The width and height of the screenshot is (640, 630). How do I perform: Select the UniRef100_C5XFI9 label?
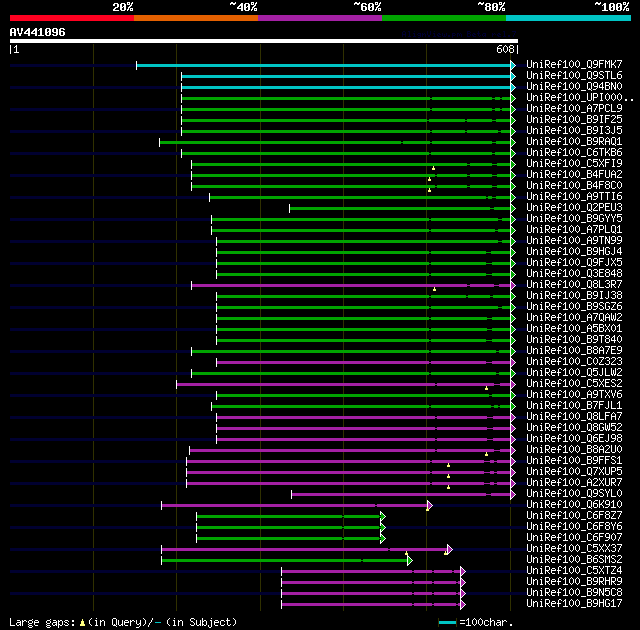tap(574, 164)
